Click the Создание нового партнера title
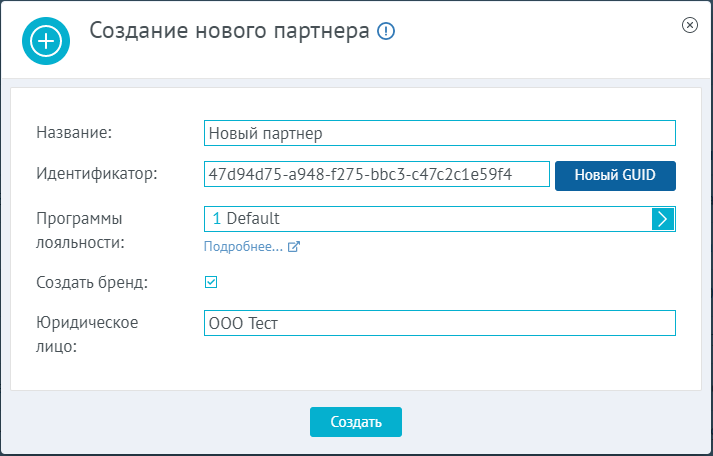Viewport: 713px width, 456px height. (230, 31)
